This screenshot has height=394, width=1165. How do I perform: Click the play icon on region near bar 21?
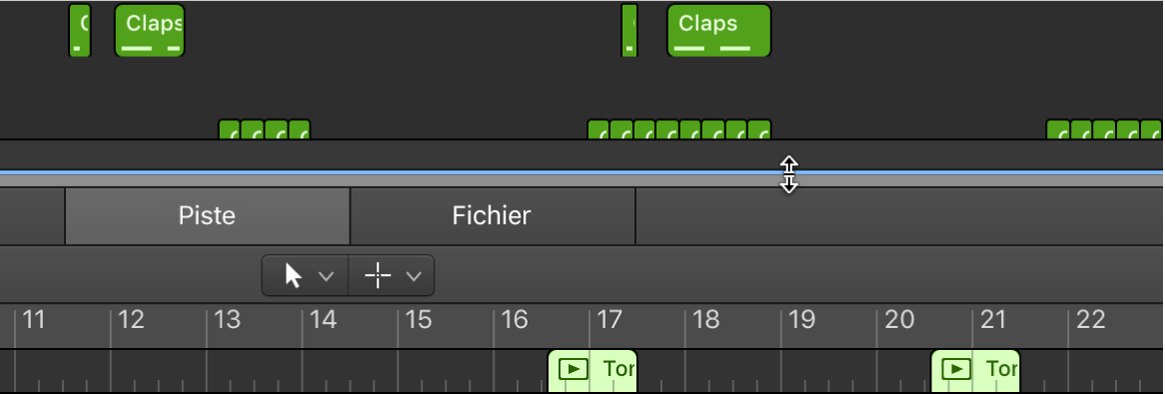(x=956, y=369)
